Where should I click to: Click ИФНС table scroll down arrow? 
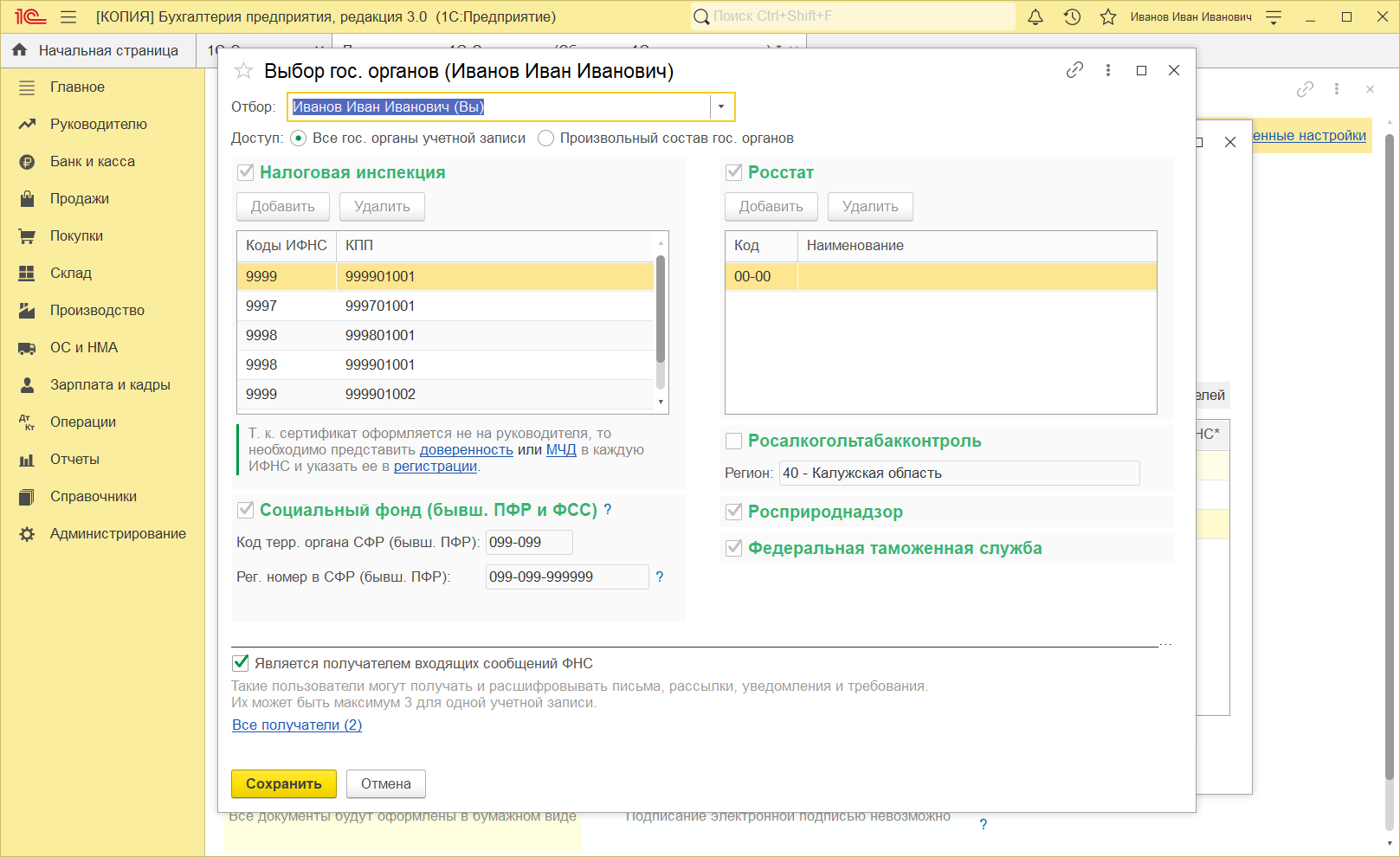point(661,402)
